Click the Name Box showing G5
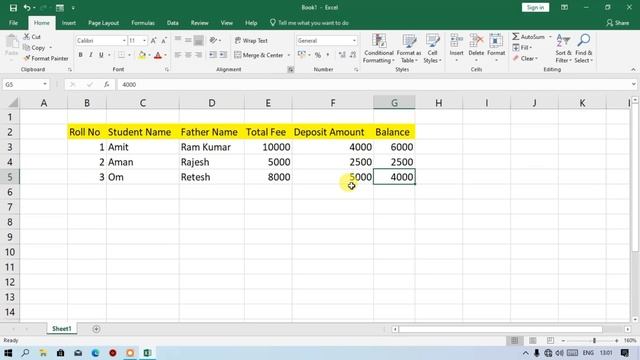Screen dimensions: 640x360 pos(25,84)
